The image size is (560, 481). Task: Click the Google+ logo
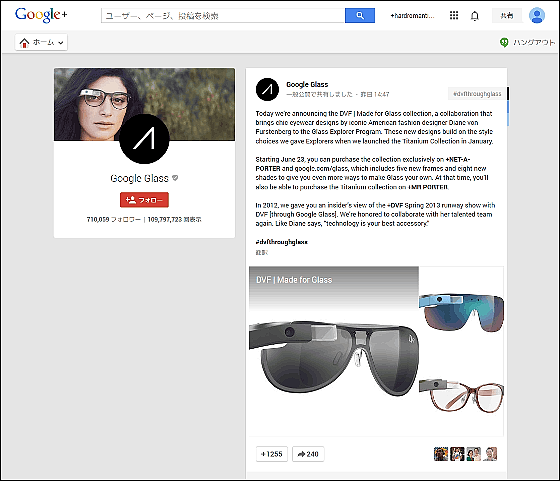pos(41,15)
